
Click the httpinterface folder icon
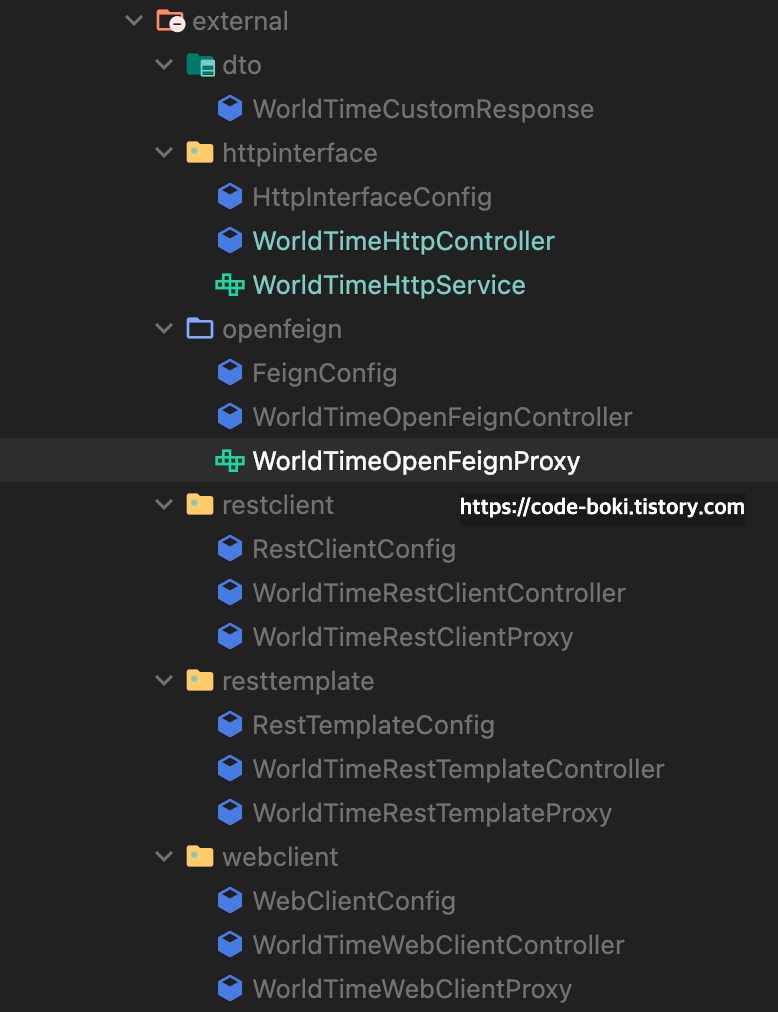[200, 152]
